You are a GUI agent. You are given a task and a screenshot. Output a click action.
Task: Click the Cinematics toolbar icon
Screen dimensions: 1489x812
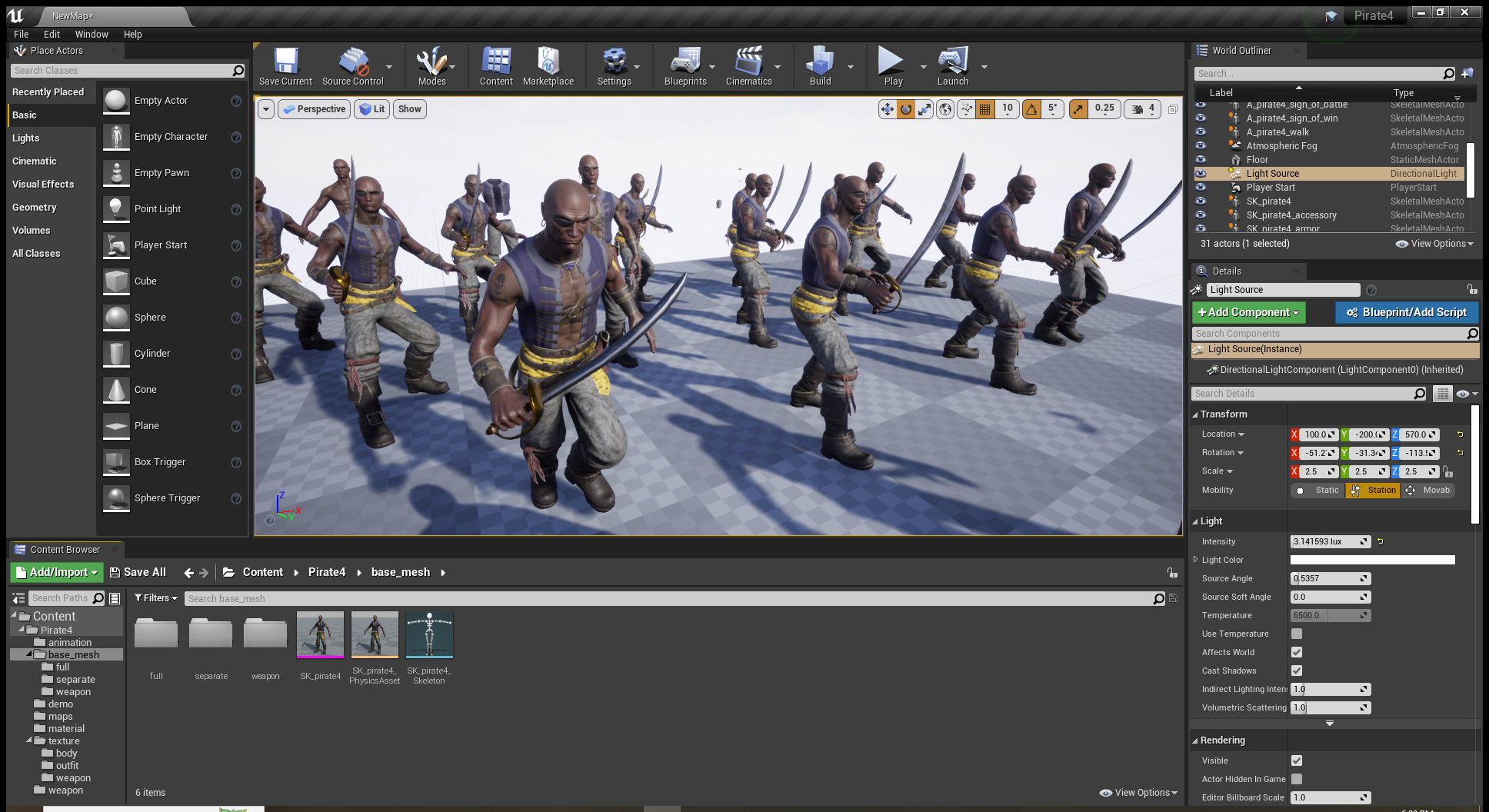[x=749, y=66]
